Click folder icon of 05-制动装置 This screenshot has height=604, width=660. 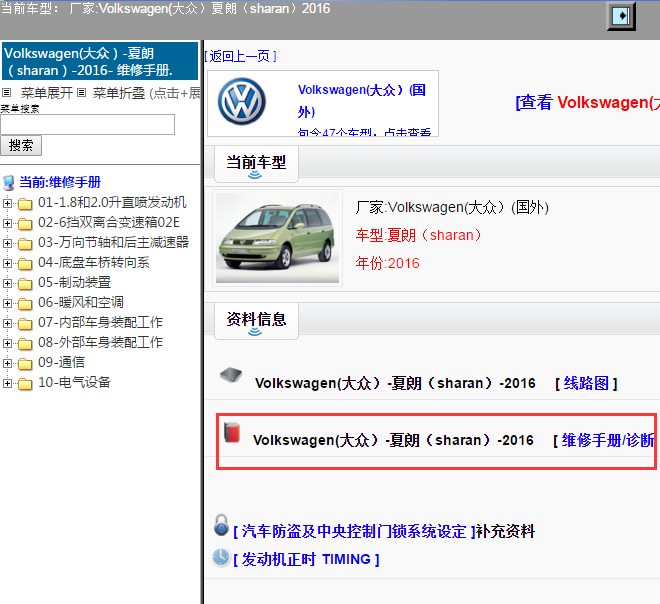(x=25, y=284)
